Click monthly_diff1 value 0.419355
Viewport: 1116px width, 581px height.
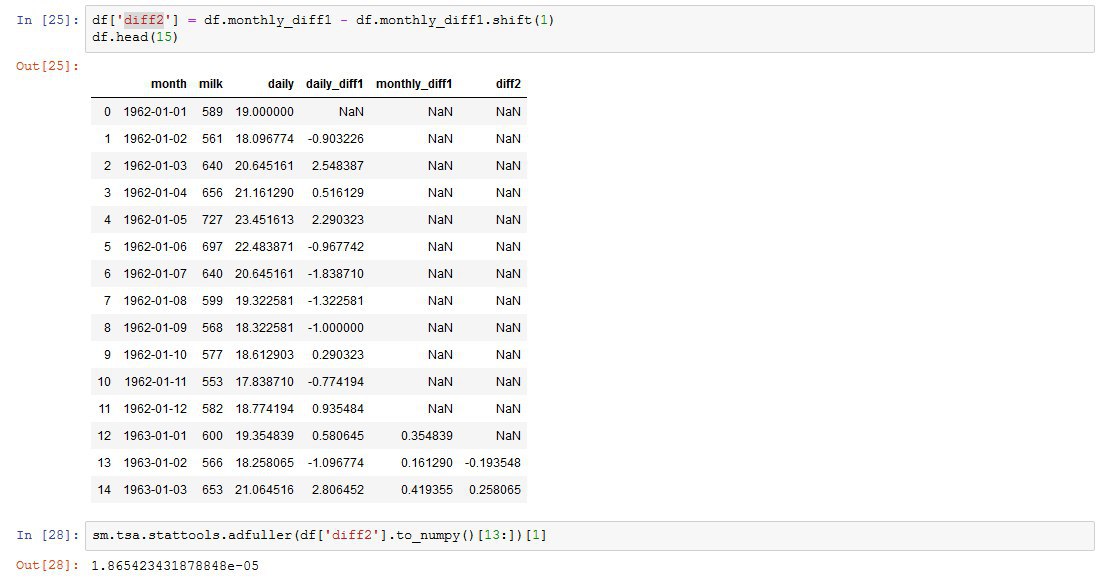427,491
